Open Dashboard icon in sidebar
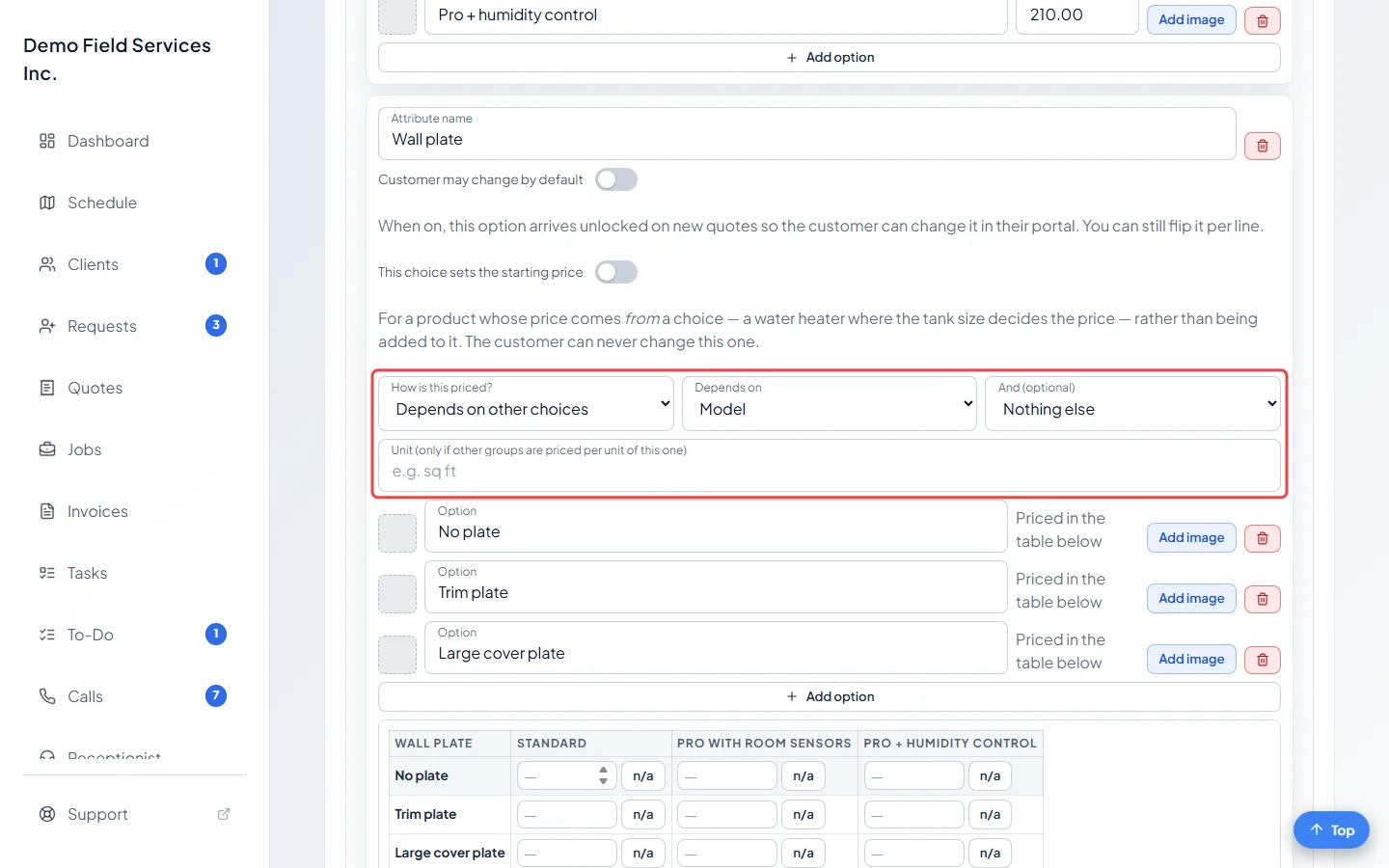 47,141
